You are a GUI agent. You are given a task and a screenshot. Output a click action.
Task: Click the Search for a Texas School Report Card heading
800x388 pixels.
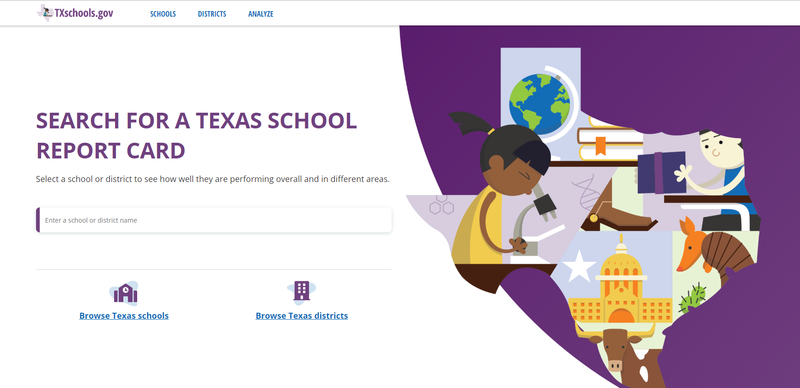pos(196,136)
